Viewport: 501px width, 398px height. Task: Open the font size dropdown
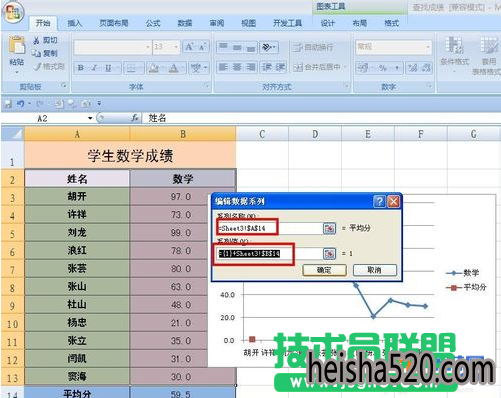click(176, 47)
